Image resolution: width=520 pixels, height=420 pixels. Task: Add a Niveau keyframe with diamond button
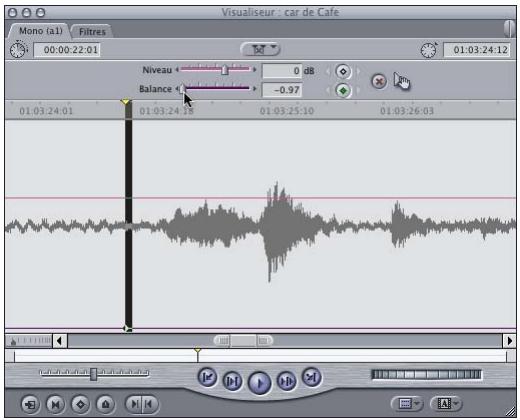(x=343, y=71)
